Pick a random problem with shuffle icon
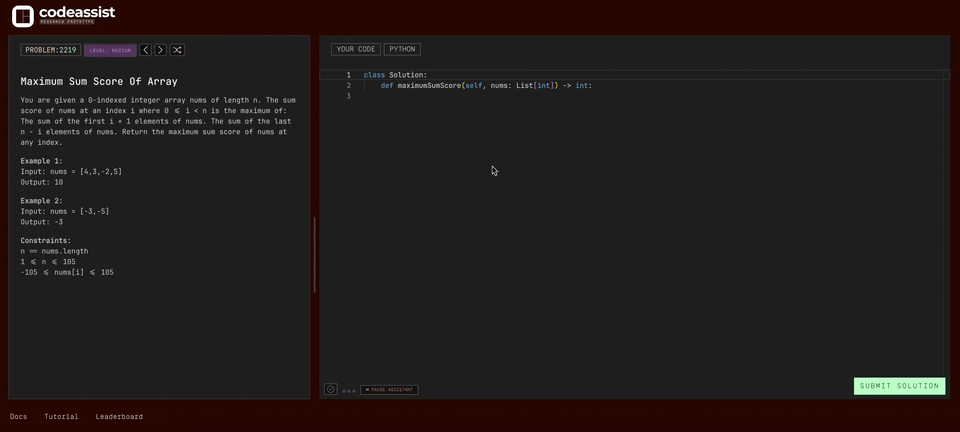The width and height of the screenshot is (960, 432). pos(177,50)
